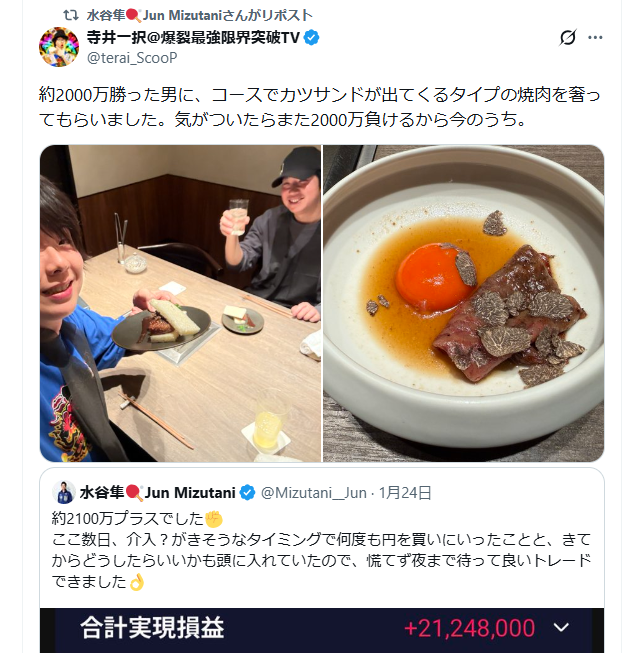This screenshot has width=633, height=653.
Task: Open quoted post text about 約2100万プラス
Action: click(x=321, y=550)
